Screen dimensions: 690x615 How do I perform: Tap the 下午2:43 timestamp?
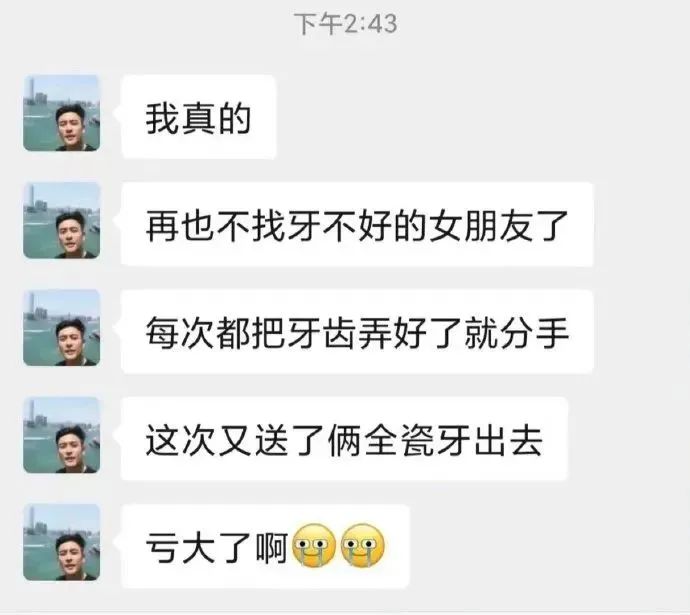click(x=345, y=24)
